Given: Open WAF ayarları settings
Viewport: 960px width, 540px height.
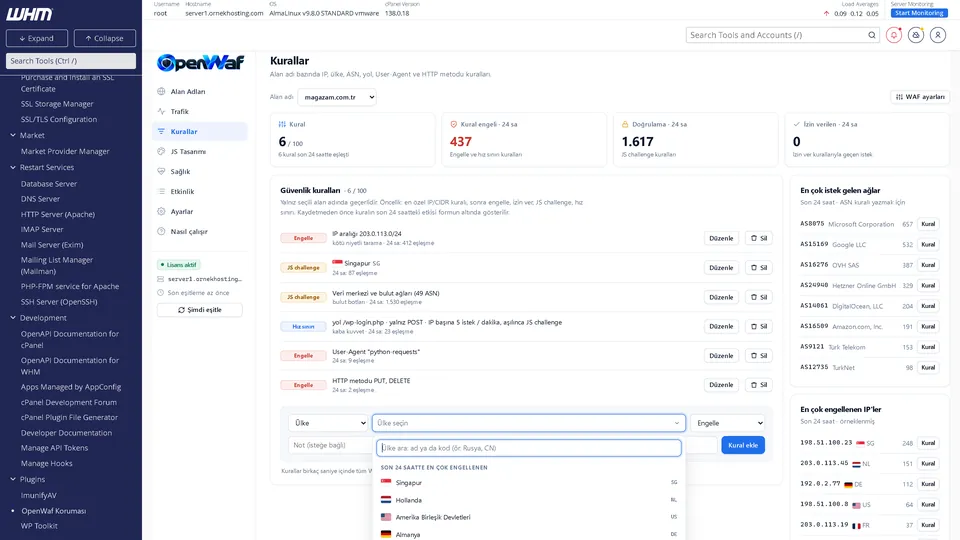Looking at the screenshot, I should pyautogui.click(x=920, y=97).
